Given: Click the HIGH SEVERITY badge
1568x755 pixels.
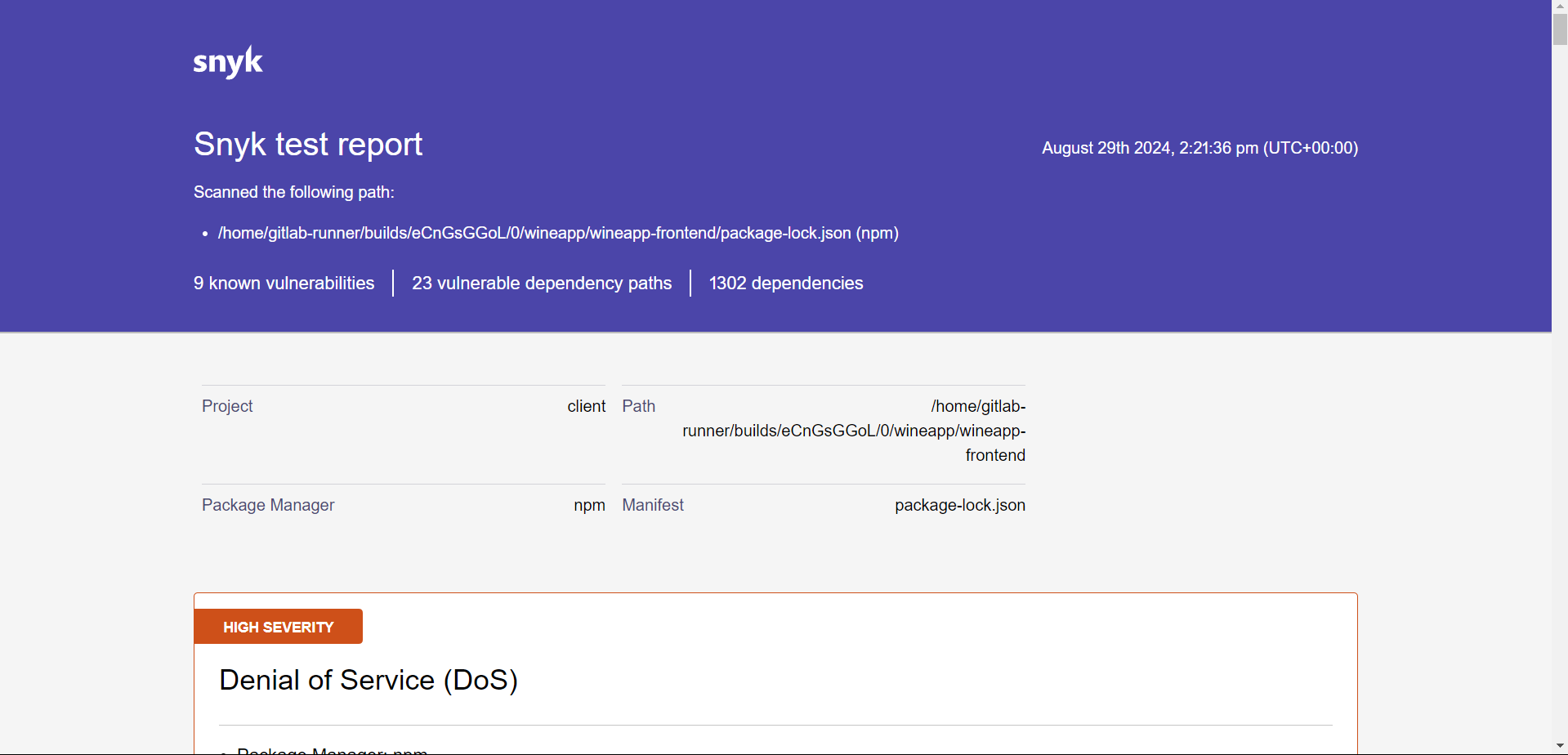Looking at the screenshot, I should point(279,627).
